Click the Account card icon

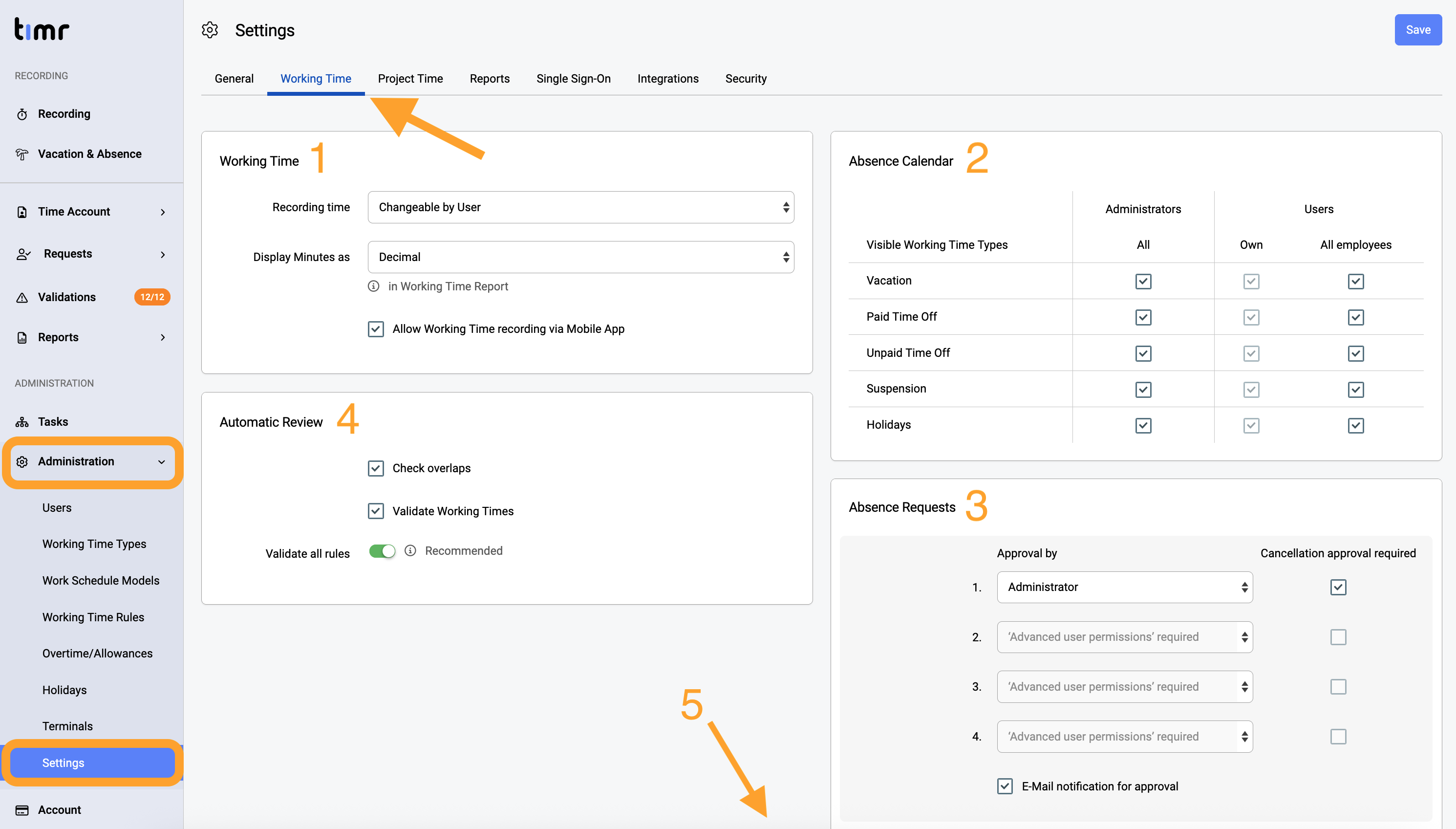(x=22, y=810)
